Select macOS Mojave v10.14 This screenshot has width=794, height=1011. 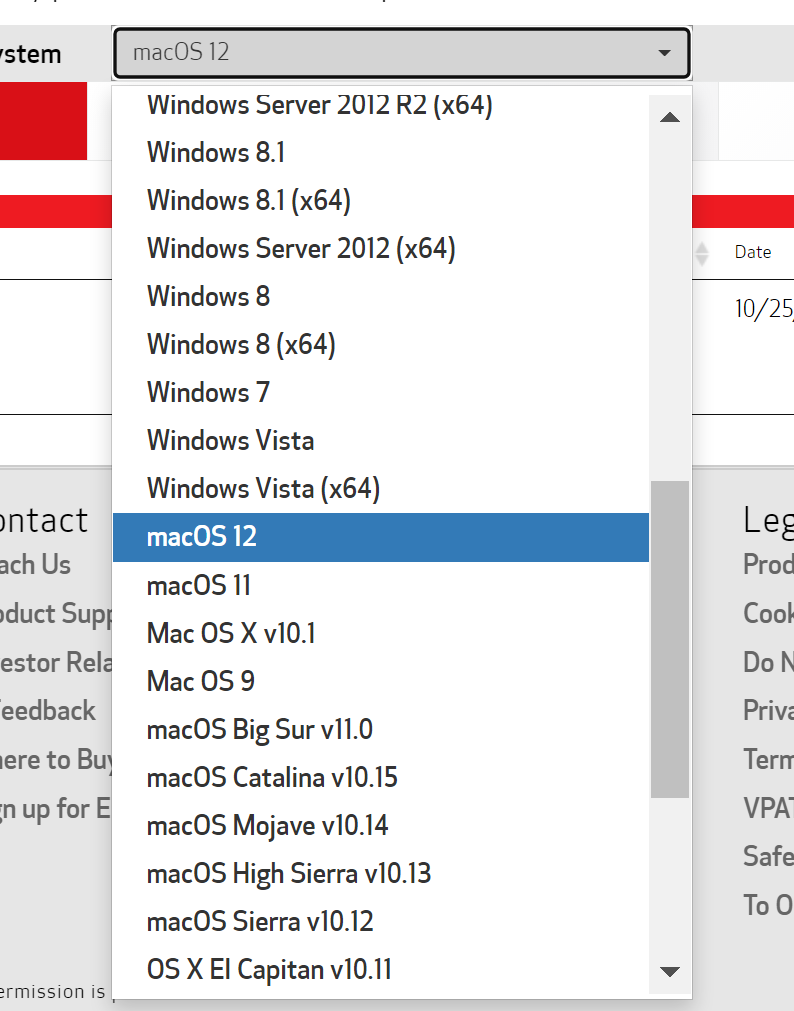click(267, 825)
